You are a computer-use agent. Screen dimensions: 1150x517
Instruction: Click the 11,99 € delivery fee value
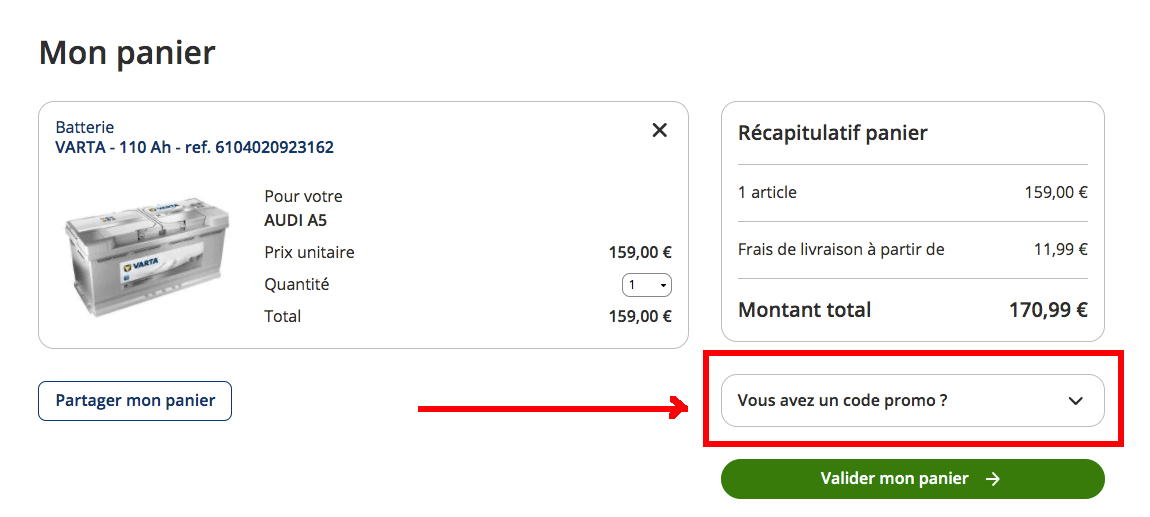tap(1060, 250)
